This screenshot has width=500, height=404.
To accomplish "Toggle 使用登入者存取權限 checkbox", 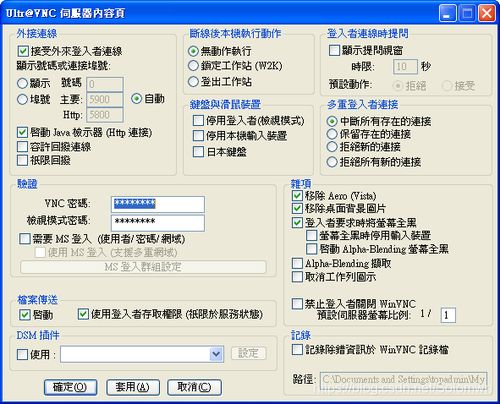I will (83, 314).
